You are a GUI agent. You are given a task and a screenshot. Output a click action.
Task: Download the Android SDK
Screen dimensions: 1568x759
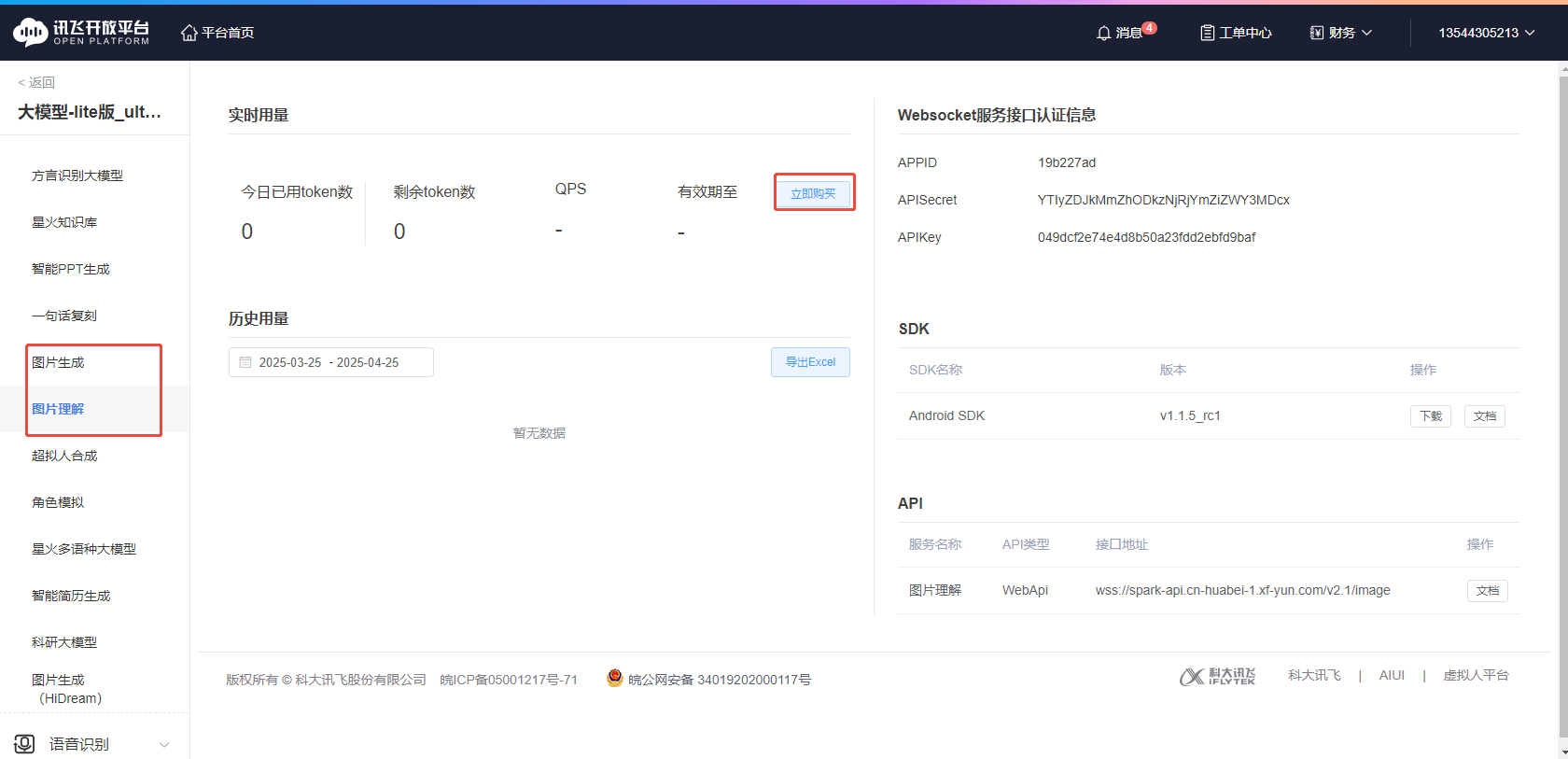[1431, 416]
